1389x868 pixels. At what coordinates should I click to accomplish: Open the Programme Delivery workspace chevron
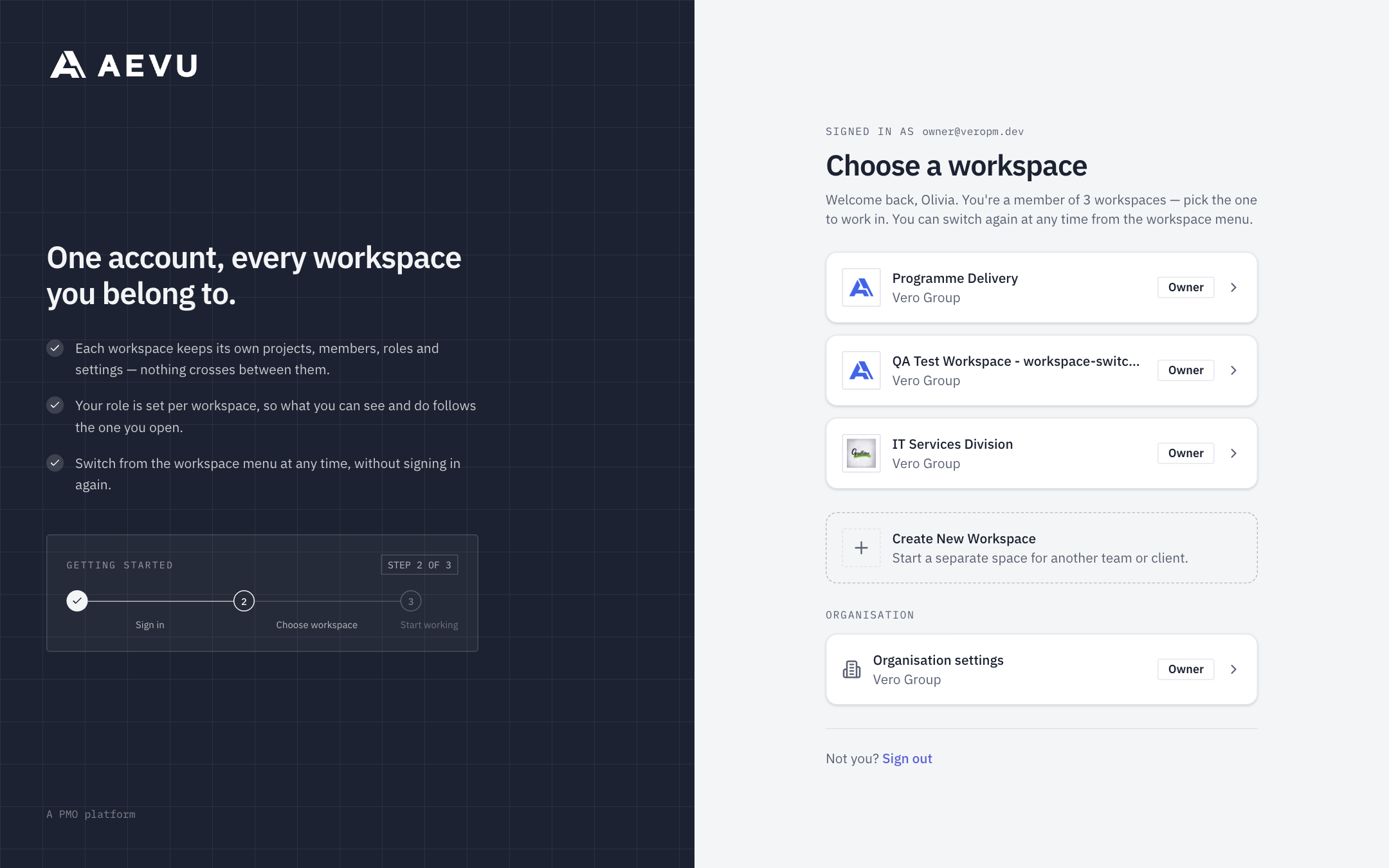1233,287
